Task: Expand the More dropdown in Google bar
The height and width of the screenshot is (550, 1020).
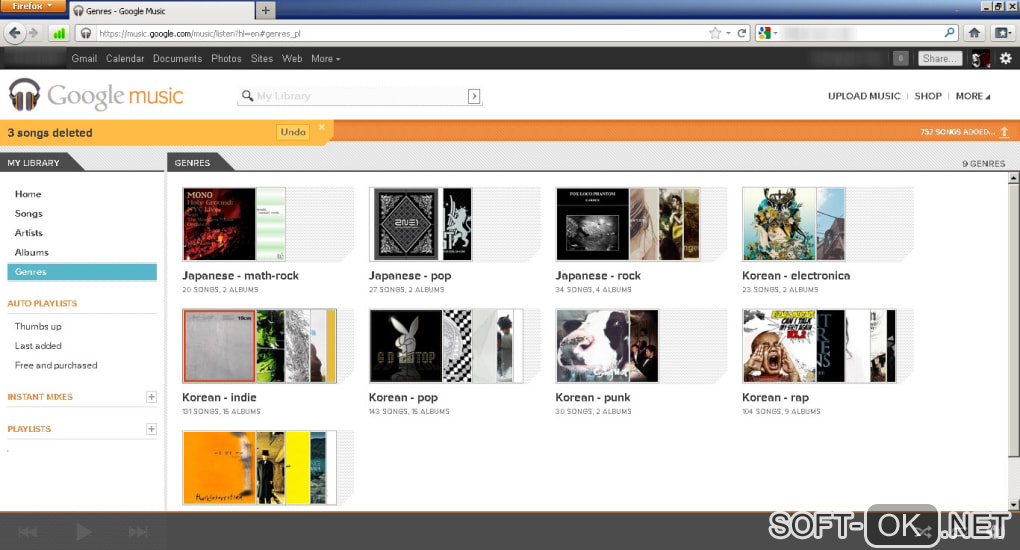Action: click(x=325, y=59)
